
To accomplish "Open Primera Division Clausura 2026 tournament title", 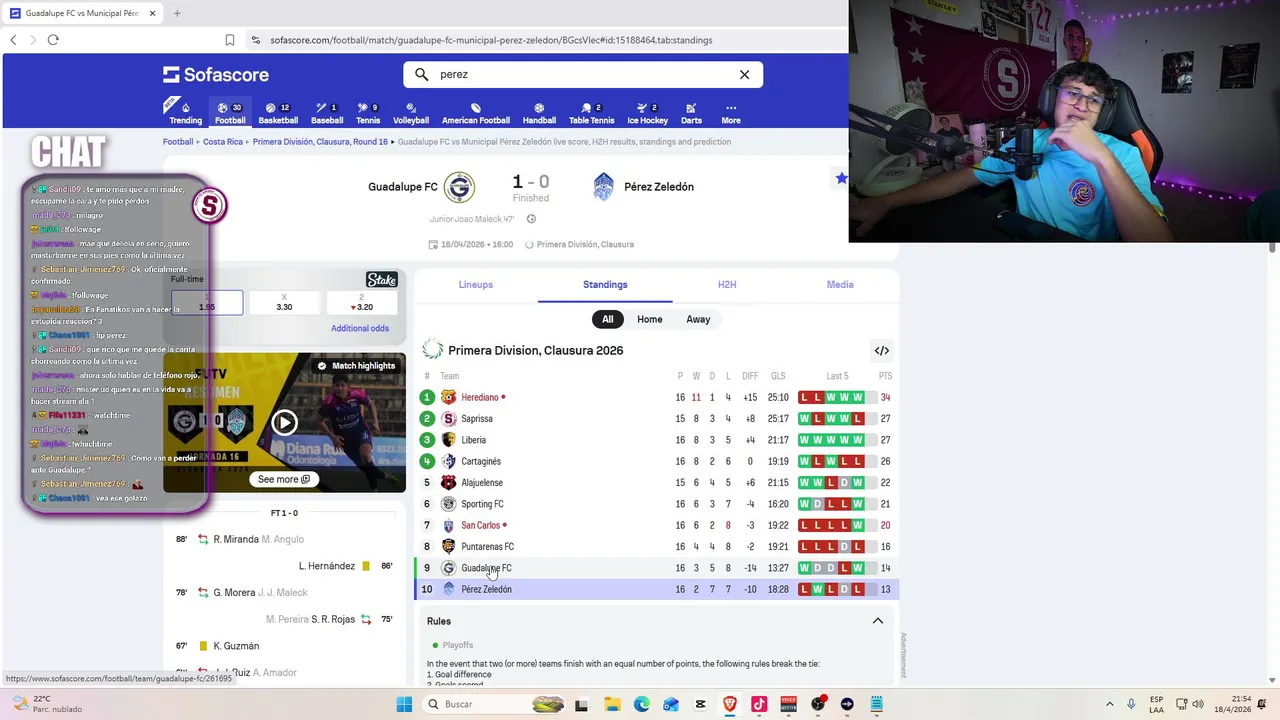I will pos(536,350).
